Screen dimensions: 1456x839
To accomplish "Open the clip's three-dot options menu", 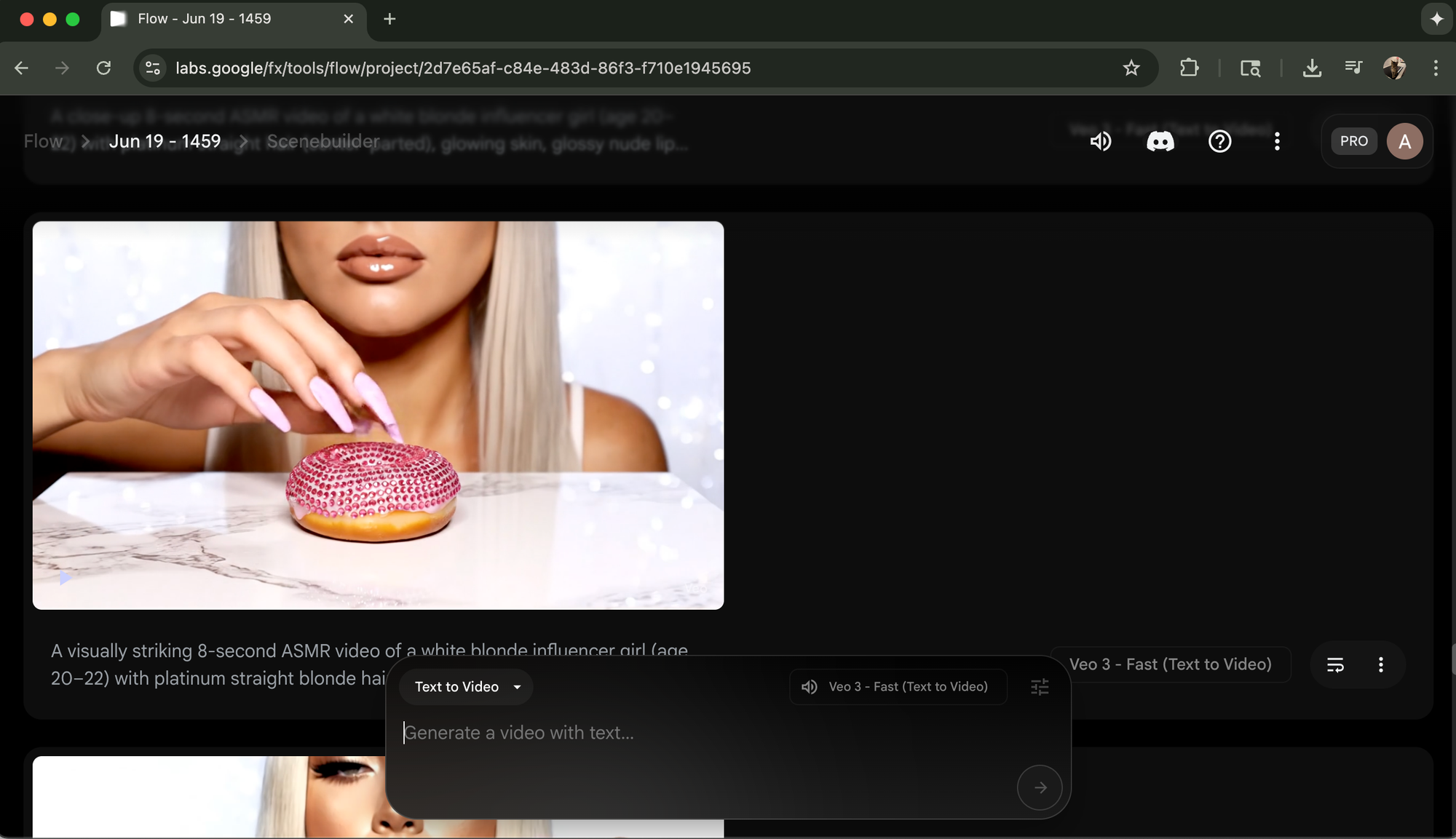I will click(x=1380, y=664).
